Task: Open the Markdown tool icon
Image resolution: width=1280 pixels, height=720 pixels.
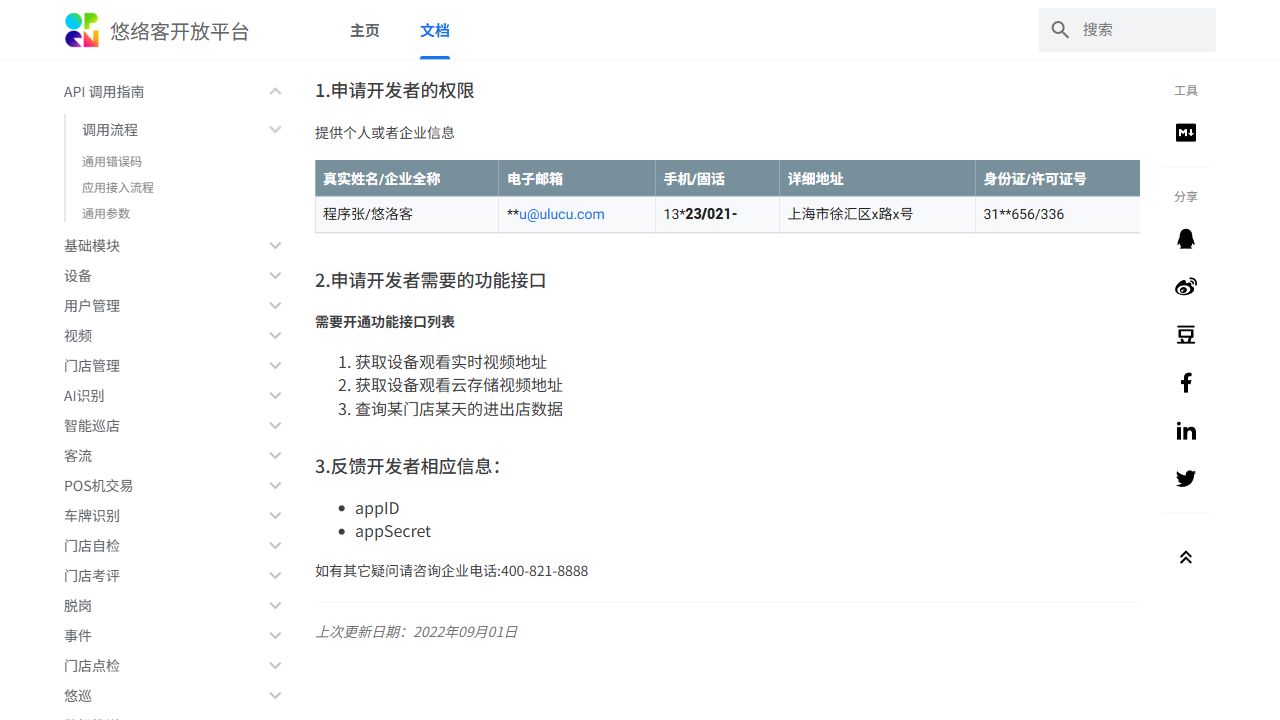Action: pyautogui.click(x=1186, y=133)
